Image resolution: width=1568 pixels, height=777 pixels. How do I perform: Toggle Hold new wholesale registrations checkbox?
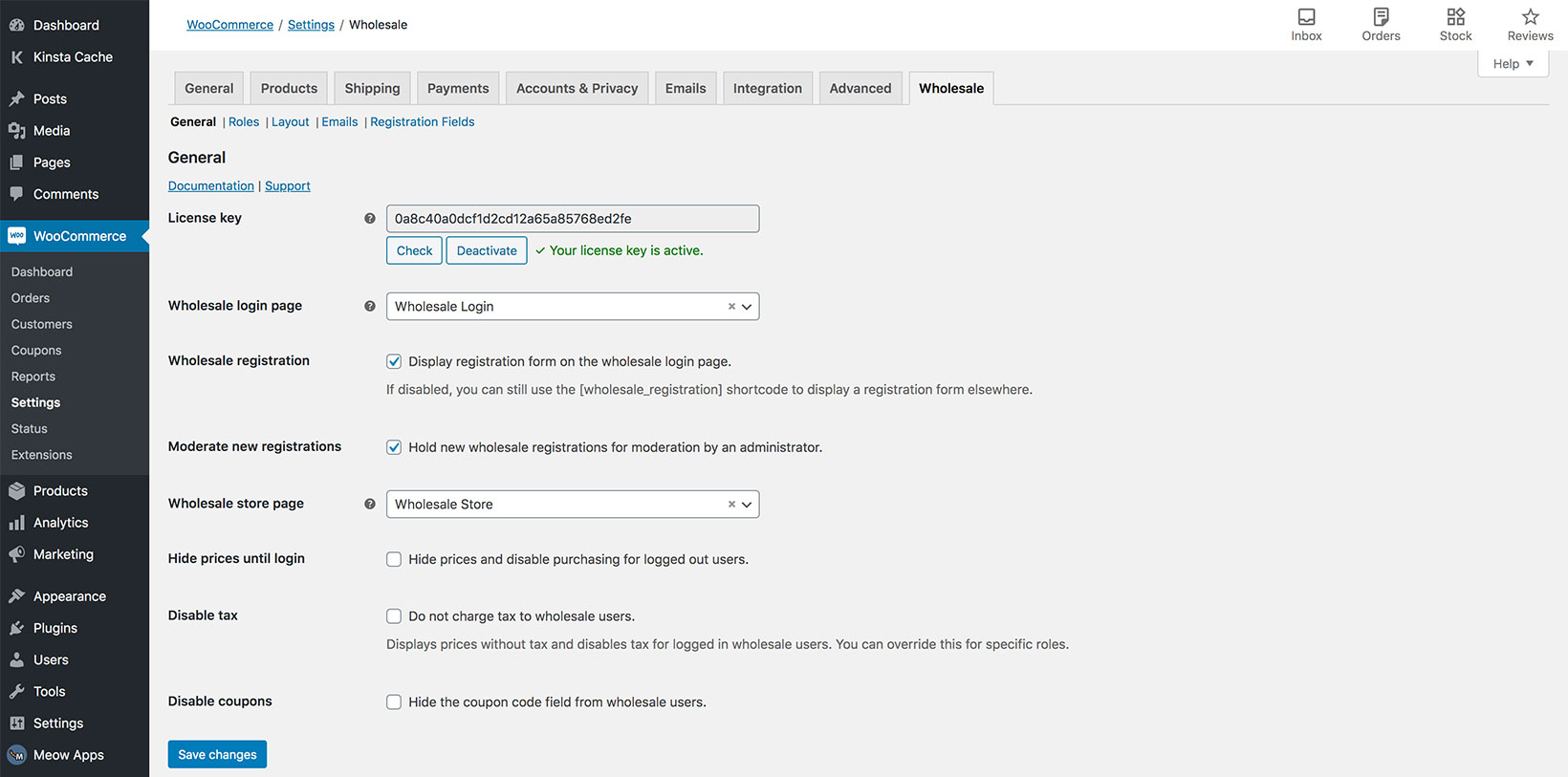(394, 447)
